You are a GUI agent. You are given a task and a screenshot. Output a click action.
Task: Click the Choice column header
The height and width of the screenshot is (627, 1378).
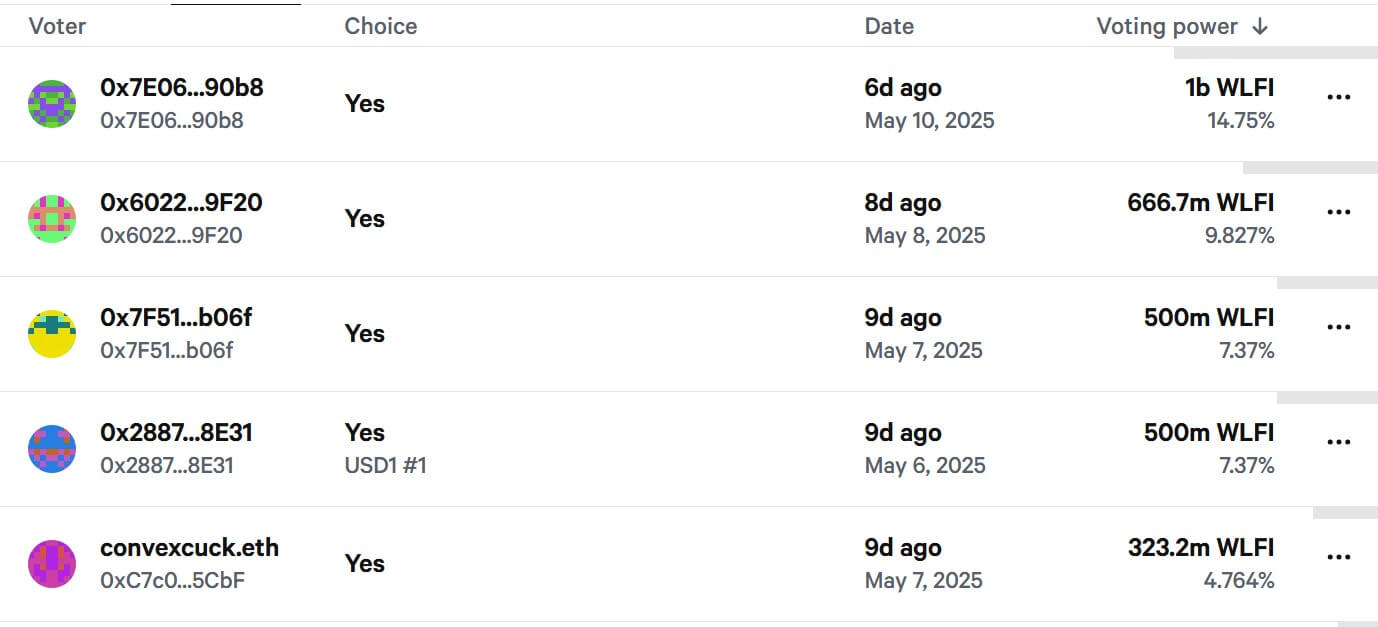380,26
